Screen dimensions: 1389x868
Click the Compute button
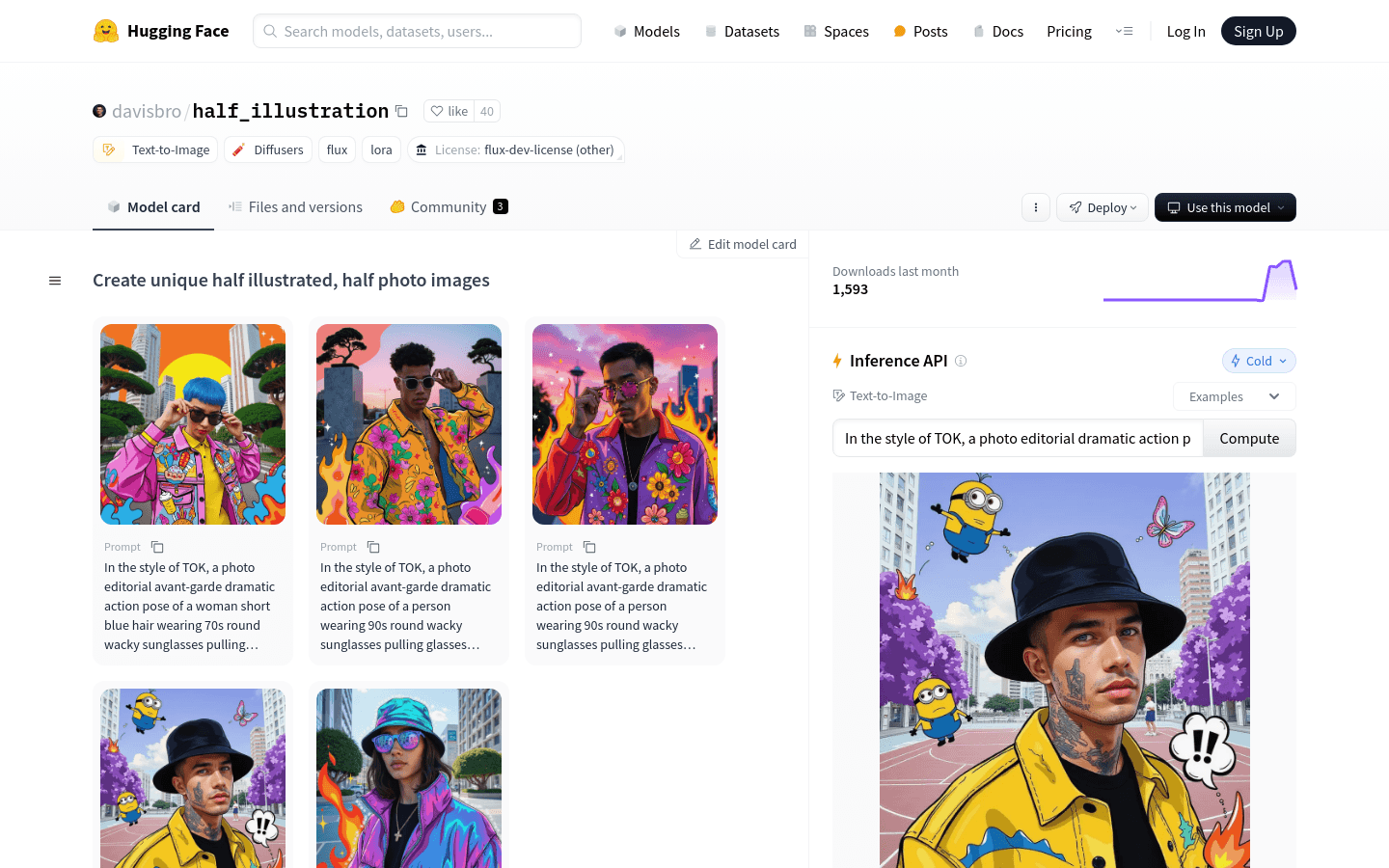point(1249,438)
